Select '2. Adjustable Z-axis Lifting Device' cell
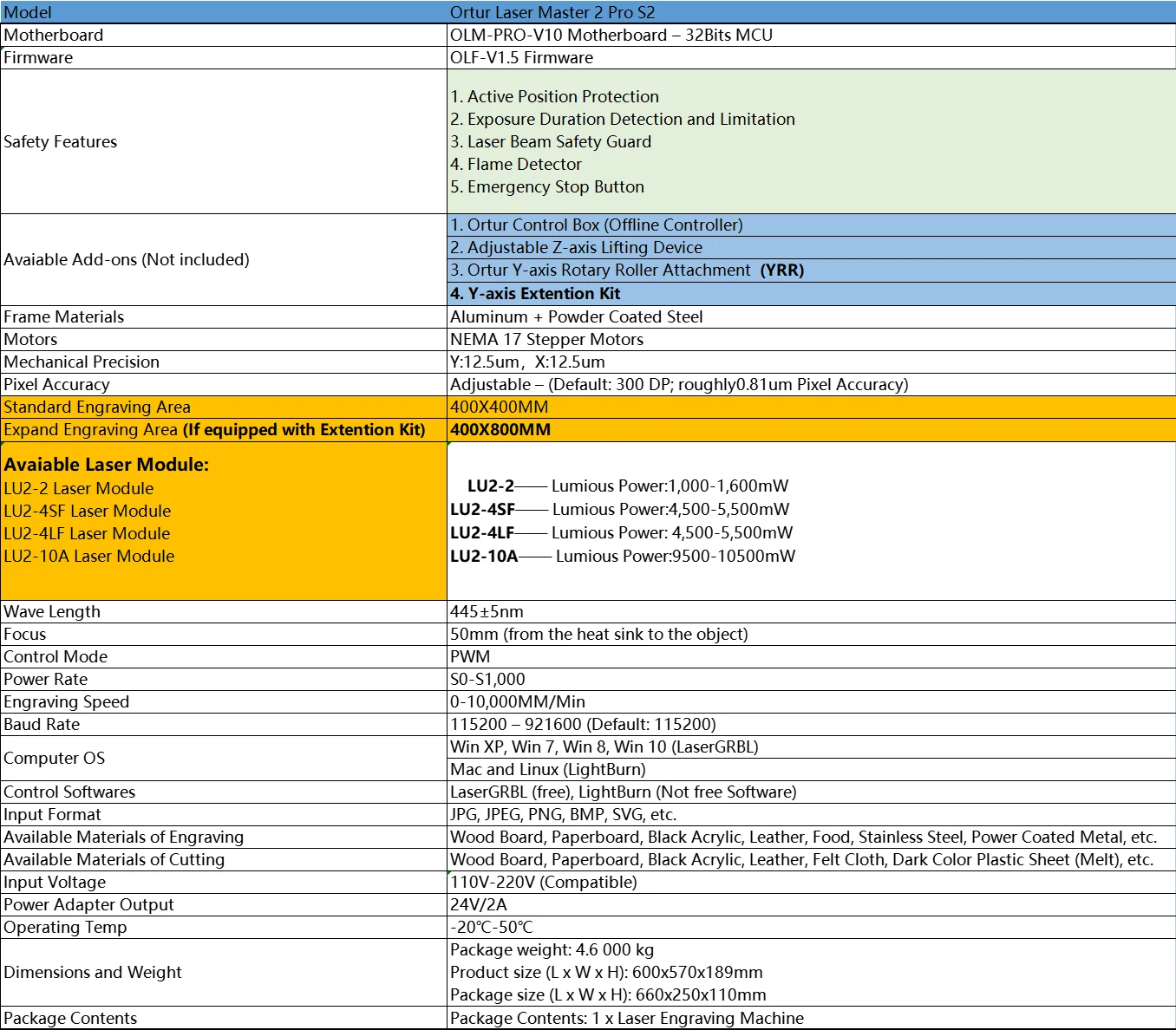 811,247
